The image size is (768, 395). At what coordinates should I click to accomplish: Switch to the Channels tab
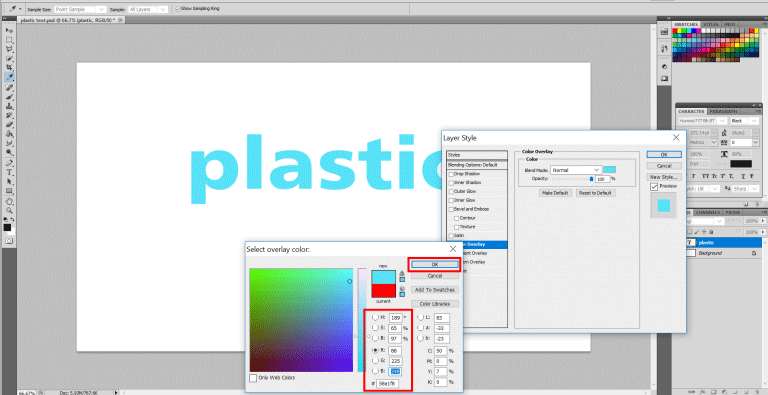pyautogui.click(x=707, y=212)
